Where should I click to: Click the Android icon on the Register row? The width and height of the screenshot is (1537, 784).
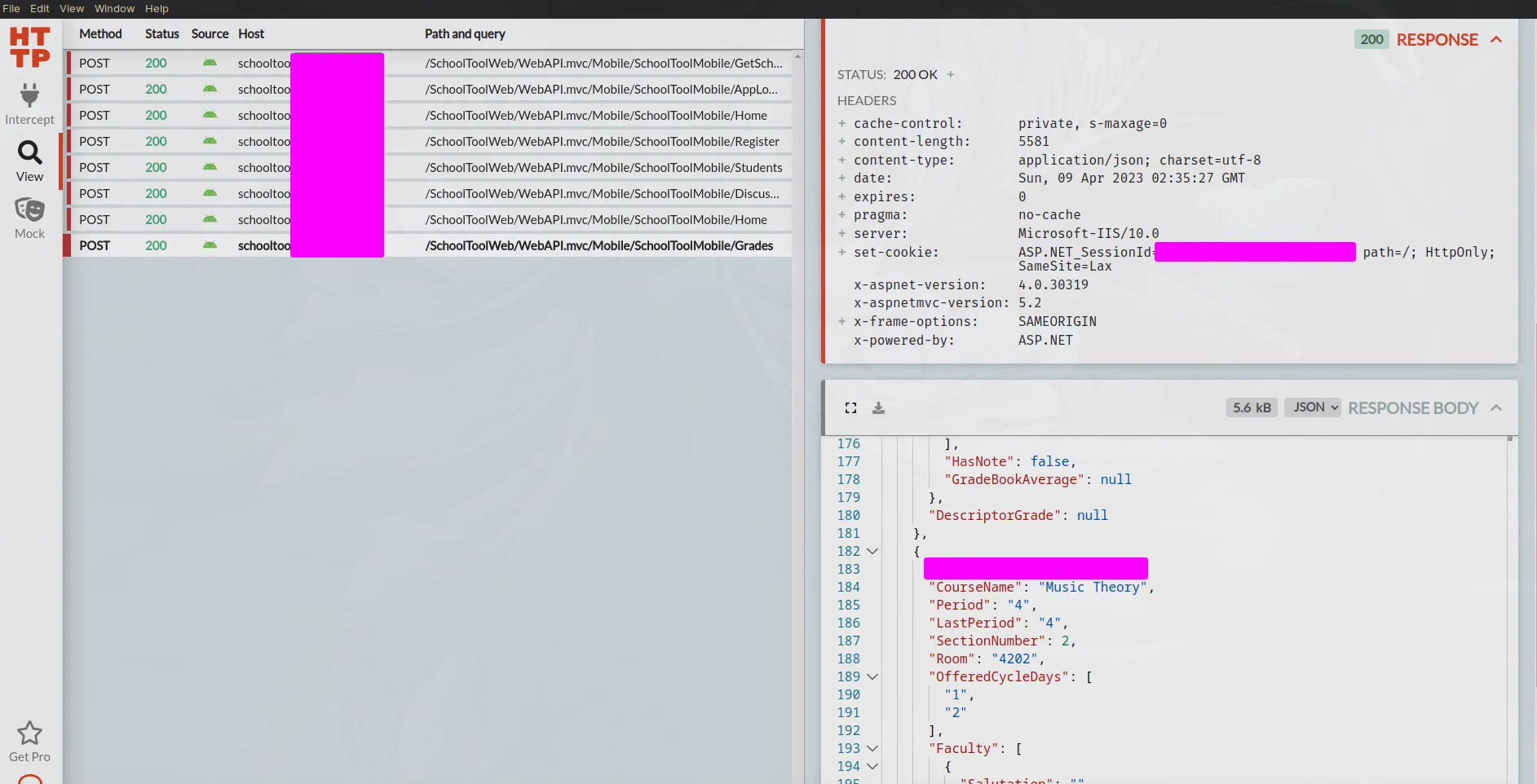tap(210, 141)
